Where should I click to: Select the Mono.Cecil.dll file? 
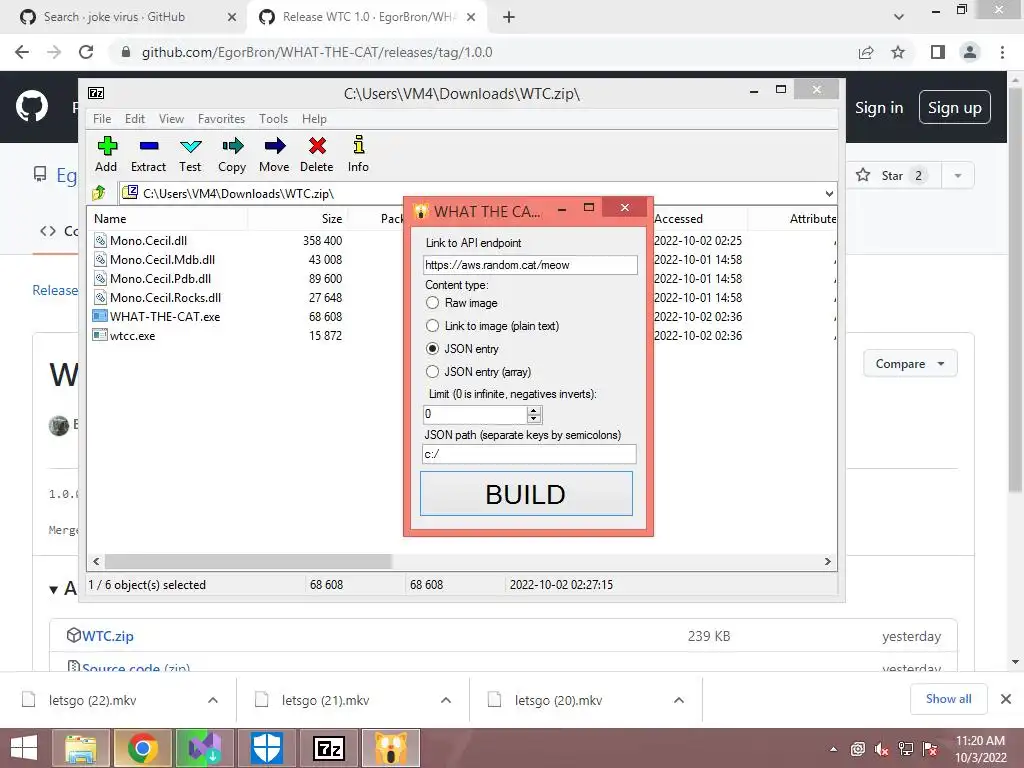pos(148,240)
